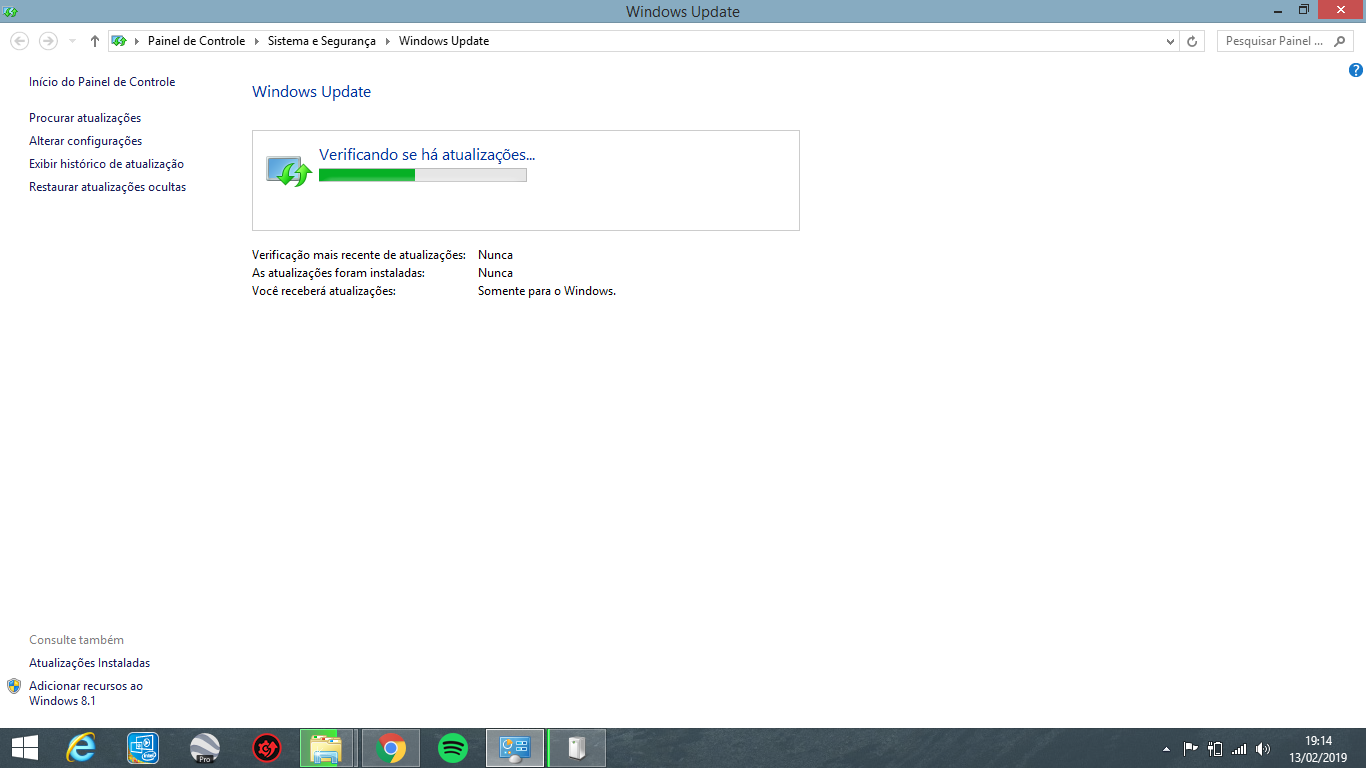Click the Windows Update sync arrows icon
The height and width of the screenshot is (768, 1366).
[289, 170]
